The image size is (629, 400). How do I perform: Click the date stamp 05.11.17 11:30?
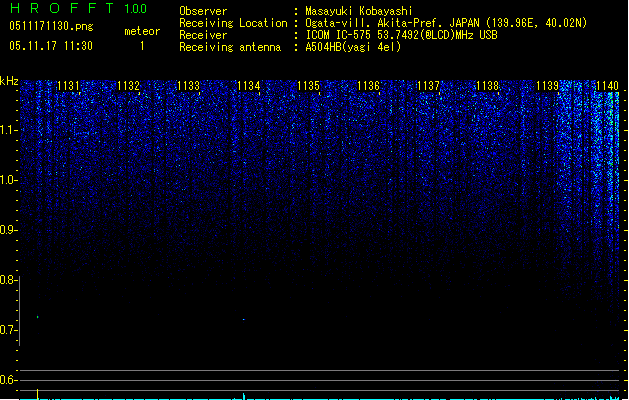coord(51,46)
